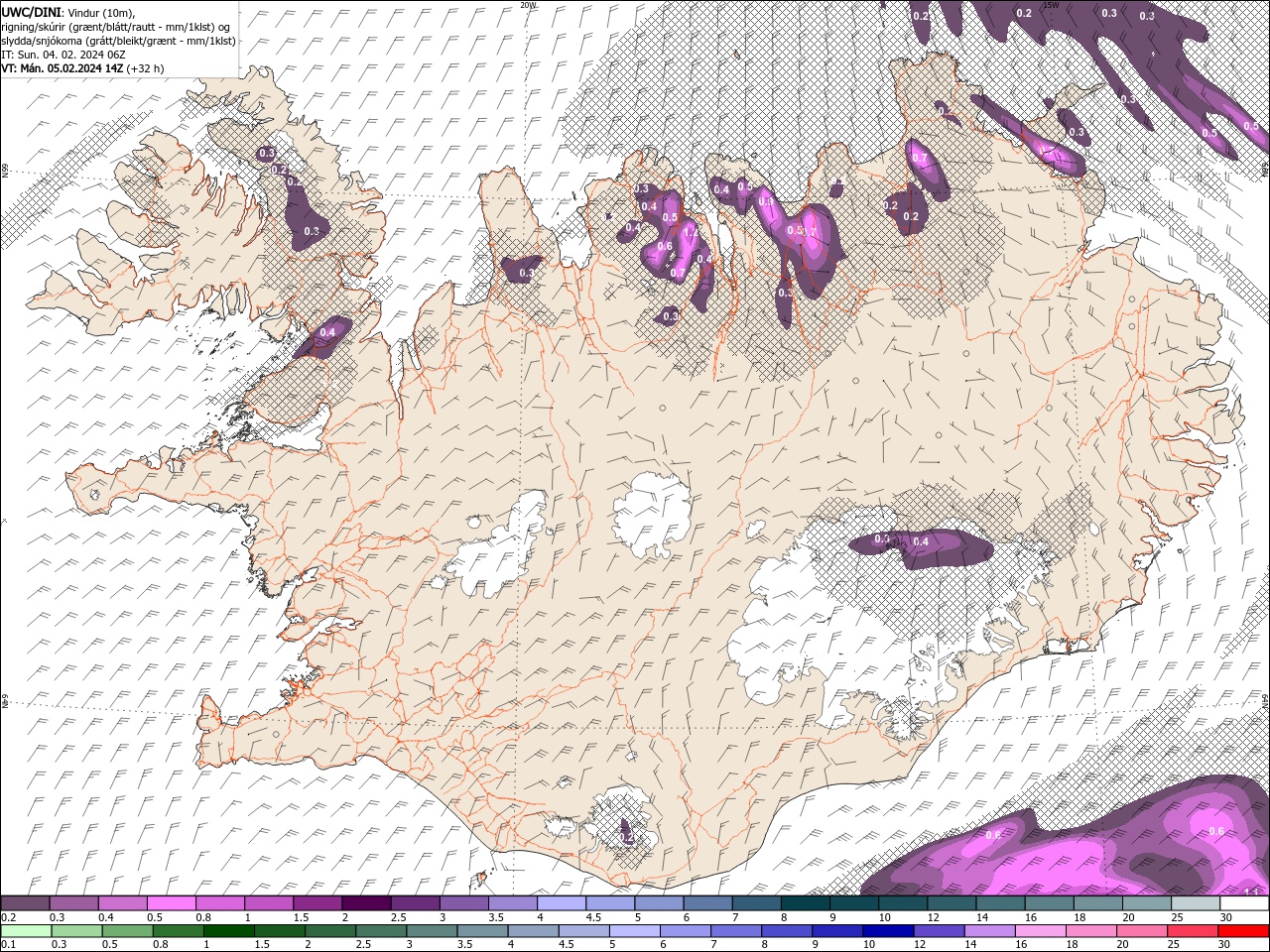Pick the top-row legend swatch starting at 12

point(951,903)
